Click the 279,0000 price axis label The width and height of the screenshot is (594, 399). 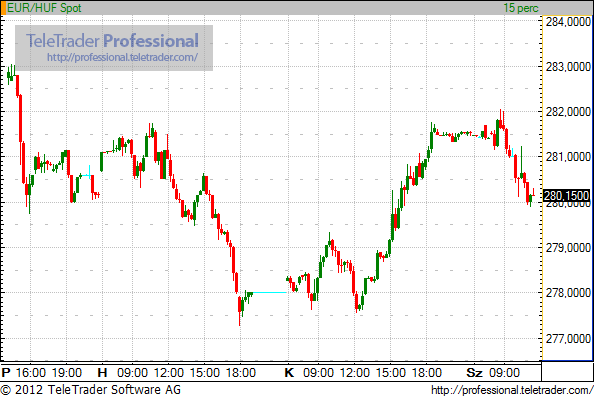[x=568, y=248]
